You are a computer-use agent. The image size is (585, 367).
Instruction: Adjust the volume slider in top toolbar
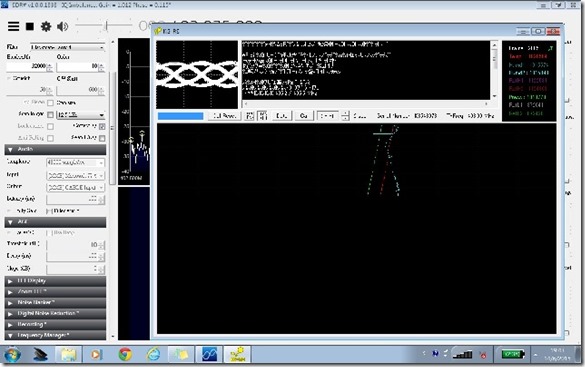[x=104, y=26]
